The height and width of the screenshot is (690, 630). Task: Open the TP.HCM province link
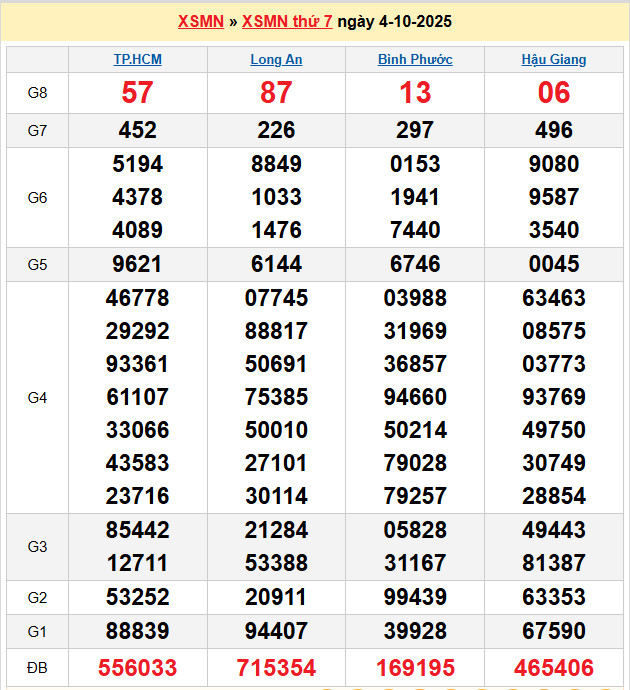click(137, 59)
